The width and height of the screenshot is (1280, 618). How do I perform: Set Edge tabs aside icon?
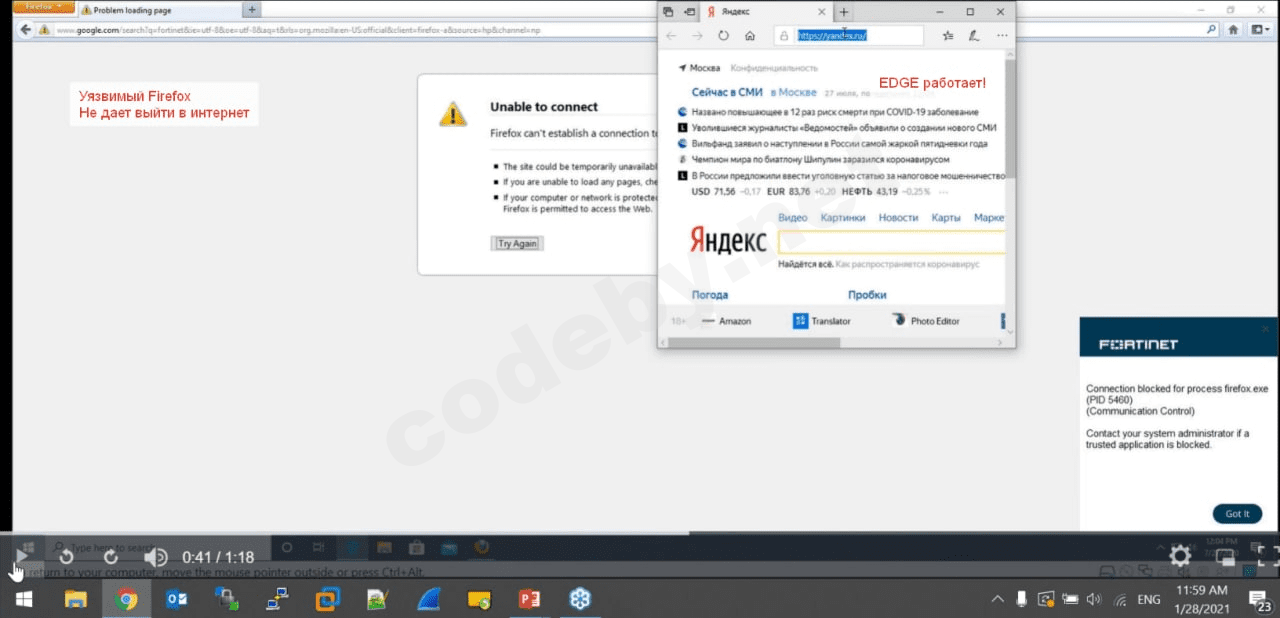click(688, 11)
